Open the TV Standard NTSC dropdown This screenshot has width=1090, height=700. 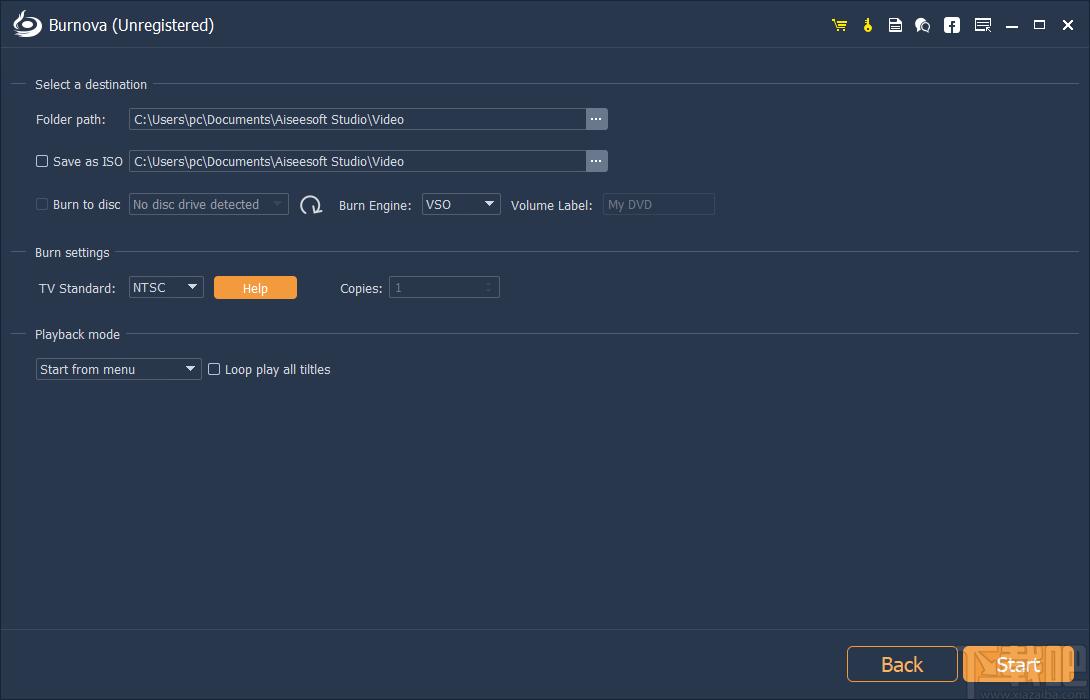pyautogui.click(x=166, y=287)
